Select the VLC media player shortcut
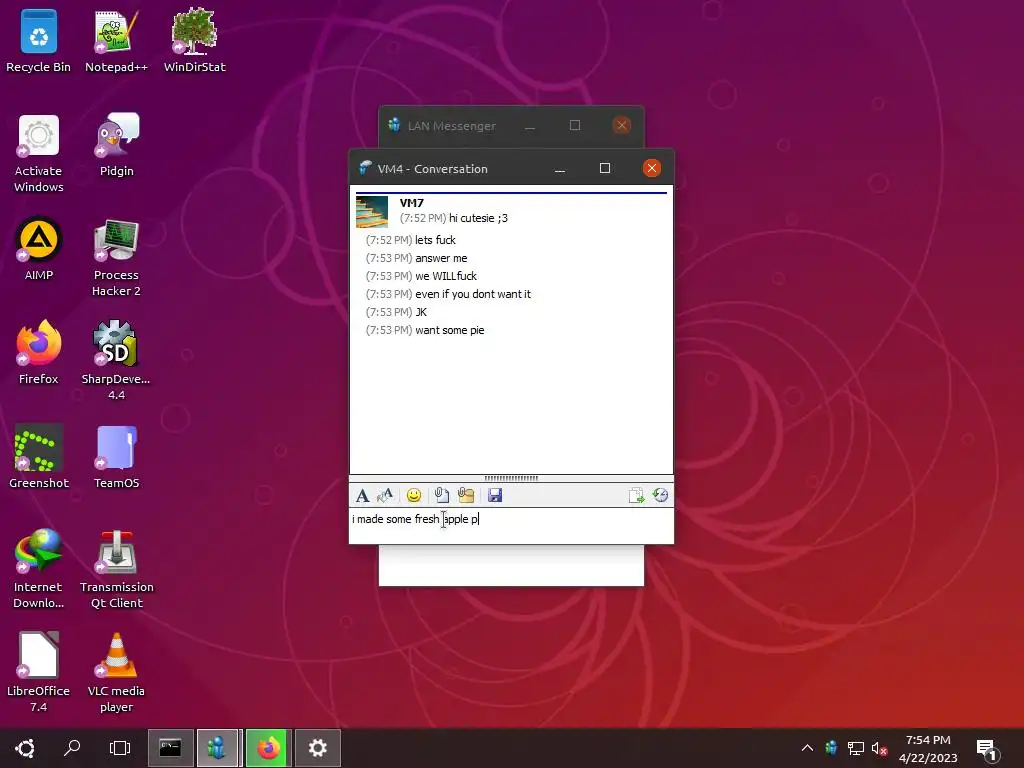 116,672
